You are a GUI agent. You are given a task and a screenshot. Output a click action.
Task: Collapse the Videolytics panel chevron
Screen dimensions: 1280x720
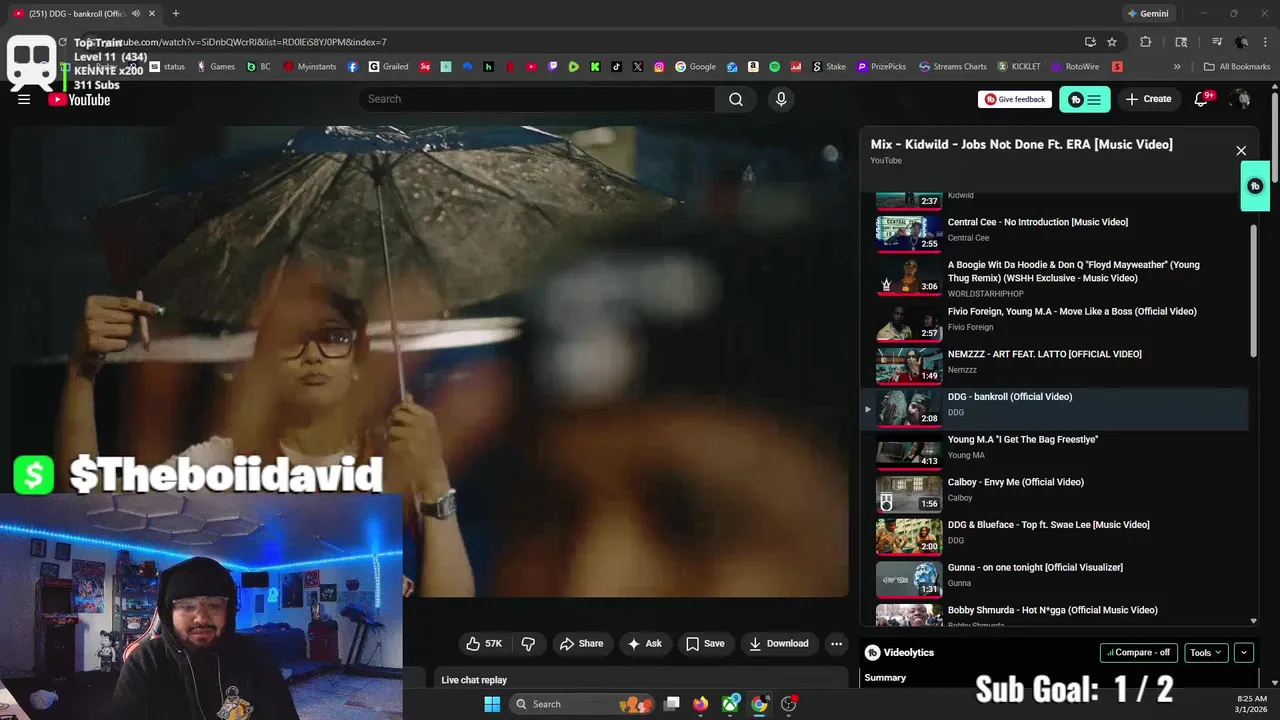1244,653
